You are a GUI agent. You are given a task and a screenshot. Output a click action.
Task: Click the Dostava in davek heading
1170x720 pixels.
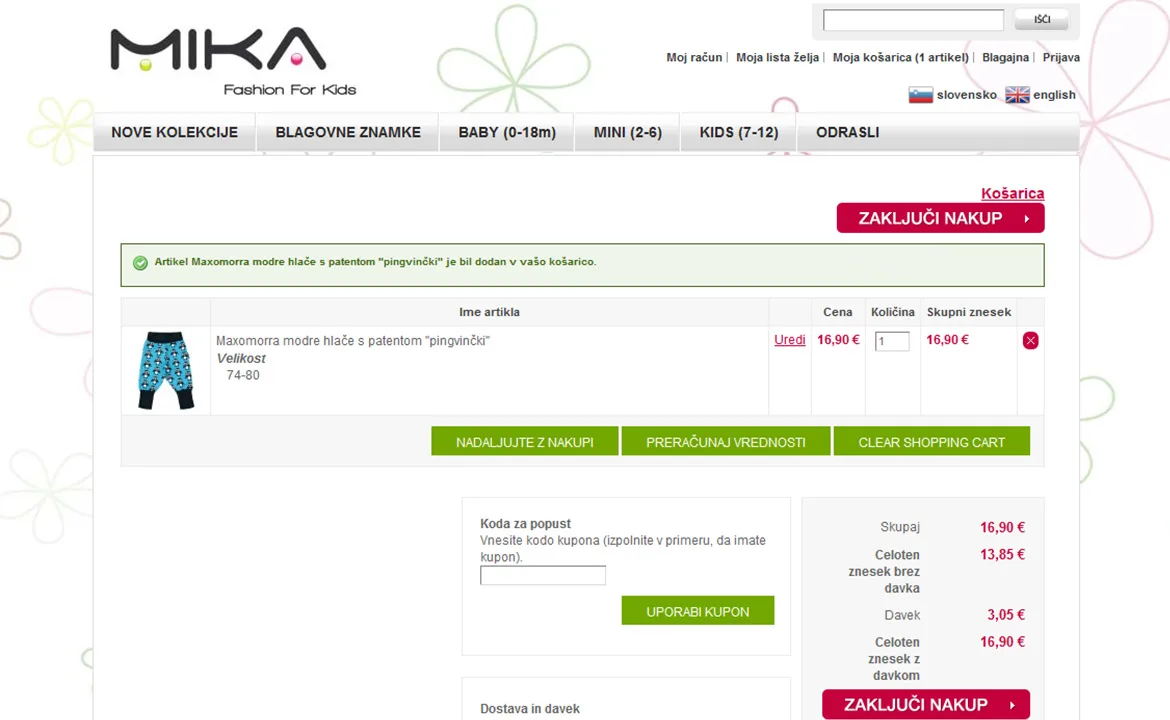530,709
